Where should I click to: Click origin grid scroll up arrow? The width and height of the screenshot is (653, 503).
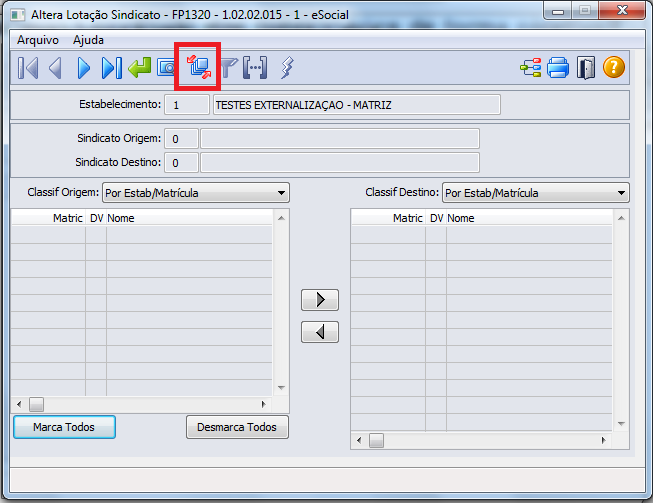click(x=281, y=218)
